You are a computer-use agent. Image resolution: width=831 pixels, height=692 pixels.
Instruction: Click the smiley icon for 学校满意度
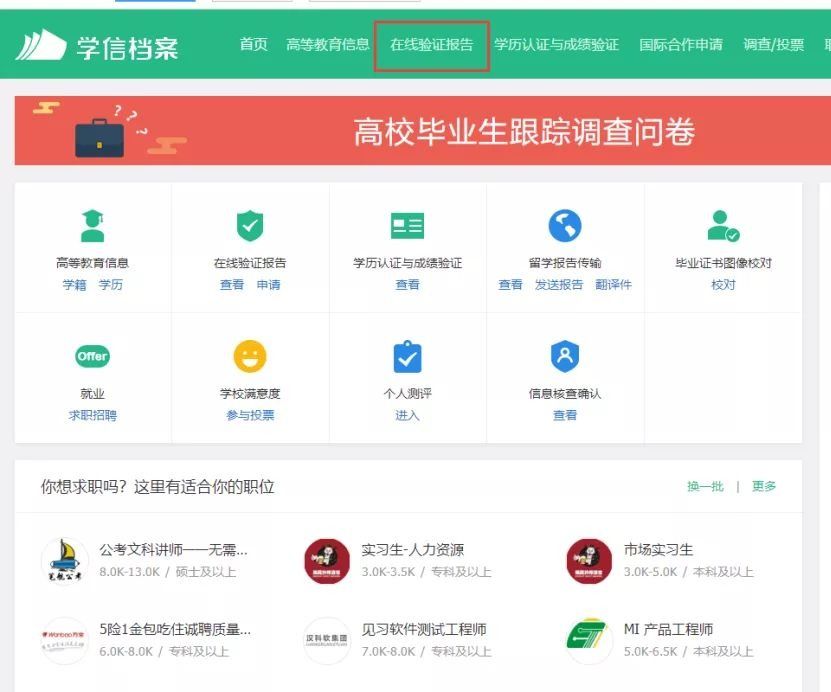click(250, 356)
